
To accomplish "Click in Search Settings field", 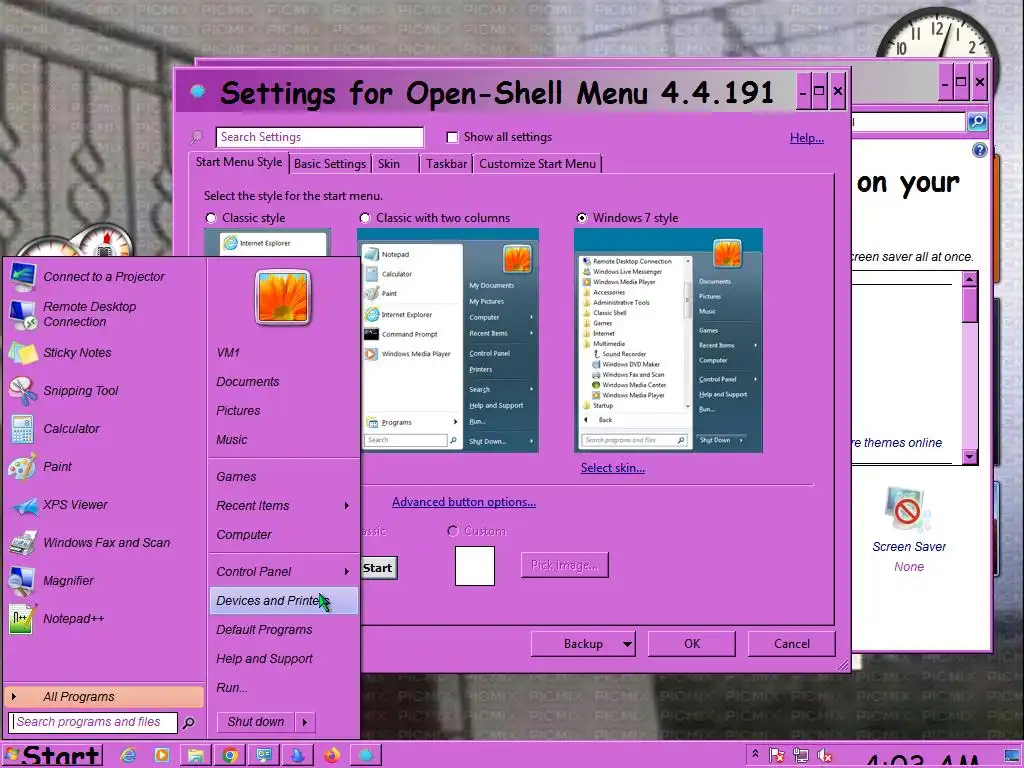I will (x=319, y=137).
